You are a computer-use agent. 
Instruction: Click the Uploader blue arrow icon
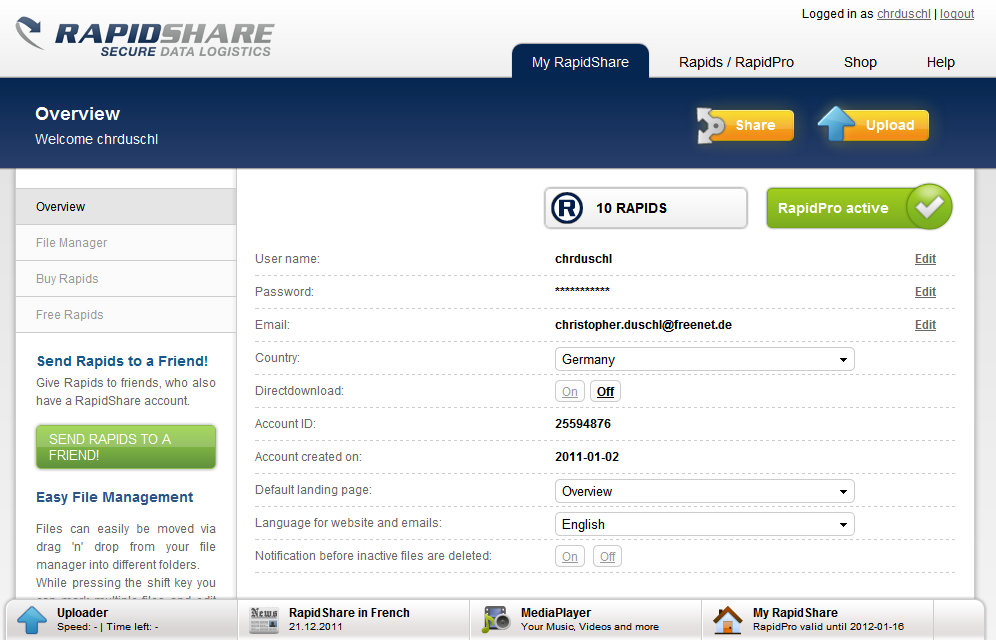tap(32, 620)
